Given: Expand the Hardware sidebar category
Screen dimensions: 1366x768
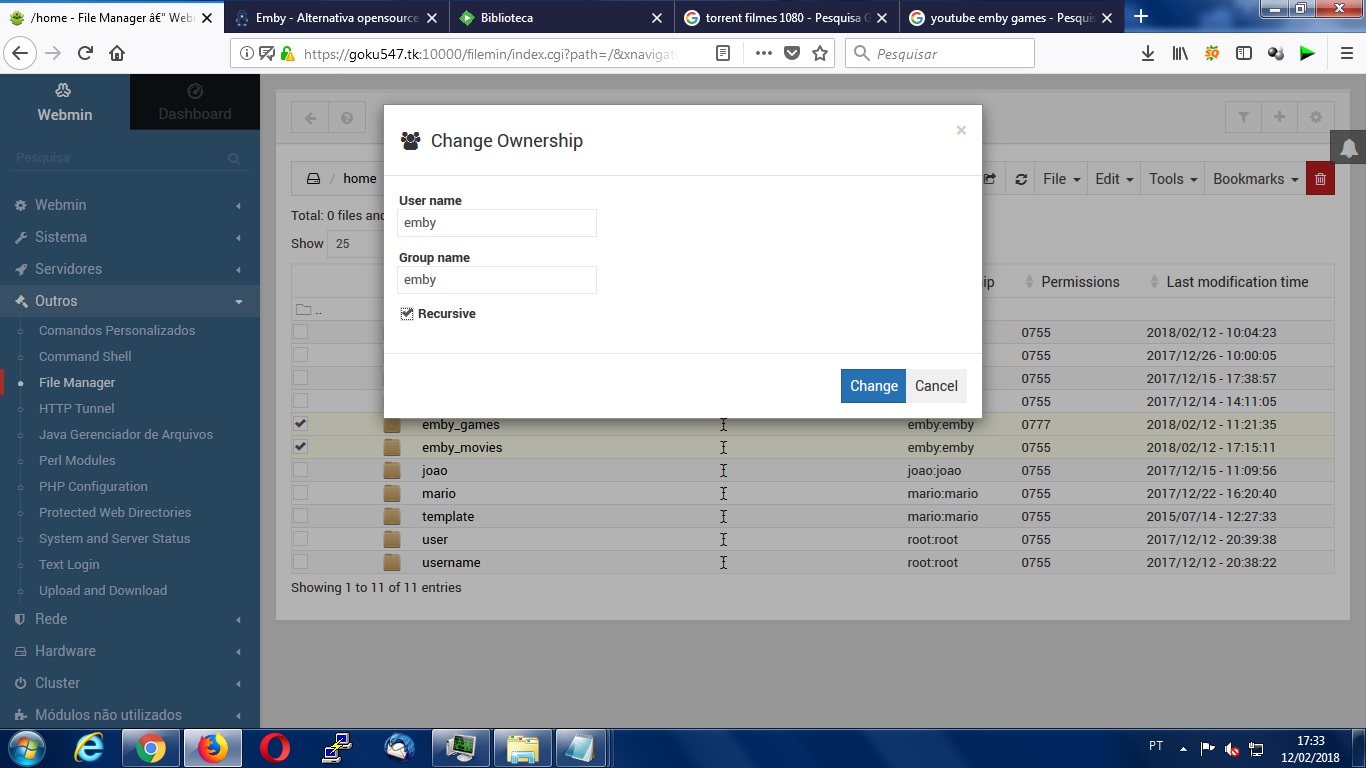Looking at the screenshot, I should tap(130, 651).
